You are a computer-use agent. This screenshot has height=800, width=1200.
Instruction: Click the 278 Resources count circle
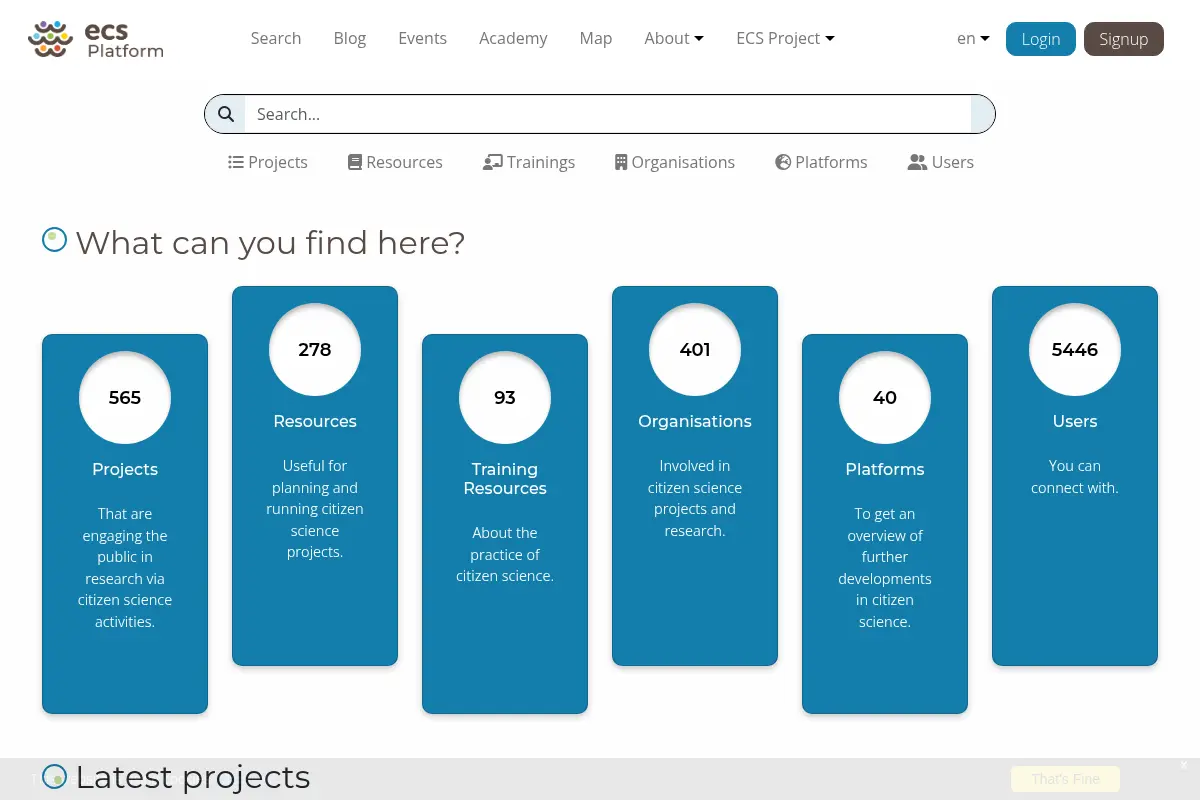click(315, 350)
